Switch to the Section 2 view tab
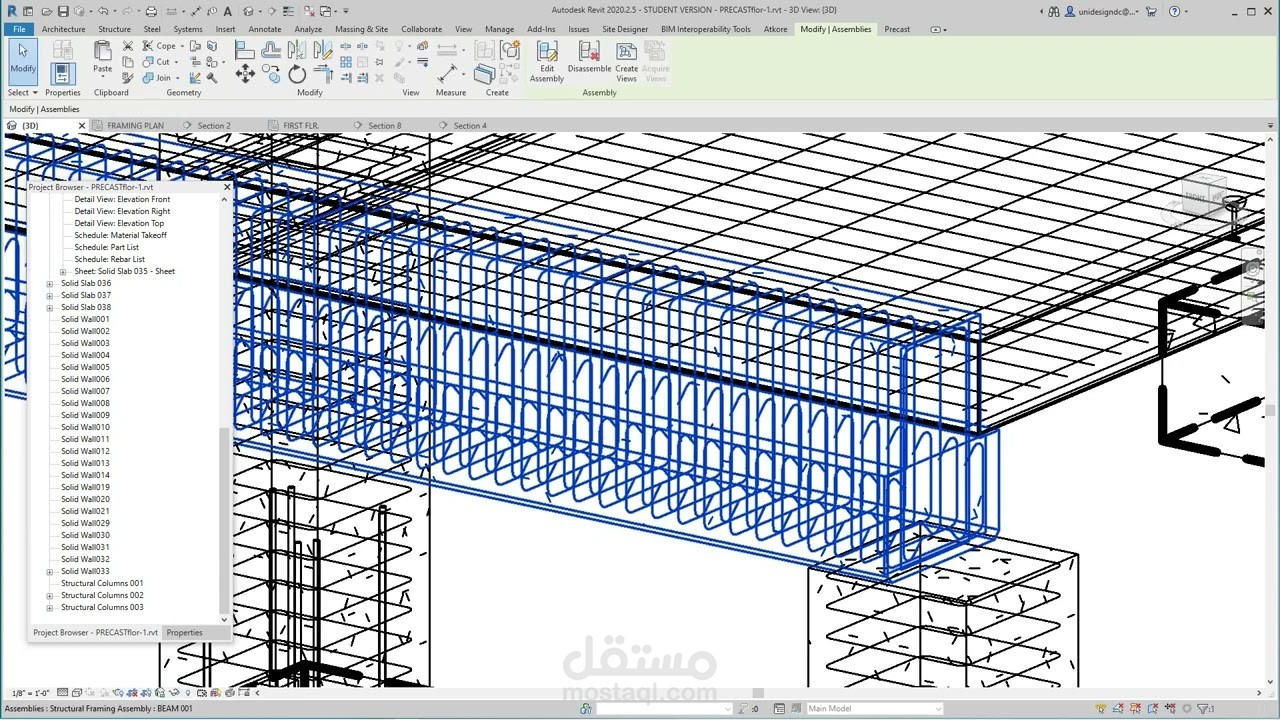The width and height of the screenshot is (1280, 720). pos(214,126)
